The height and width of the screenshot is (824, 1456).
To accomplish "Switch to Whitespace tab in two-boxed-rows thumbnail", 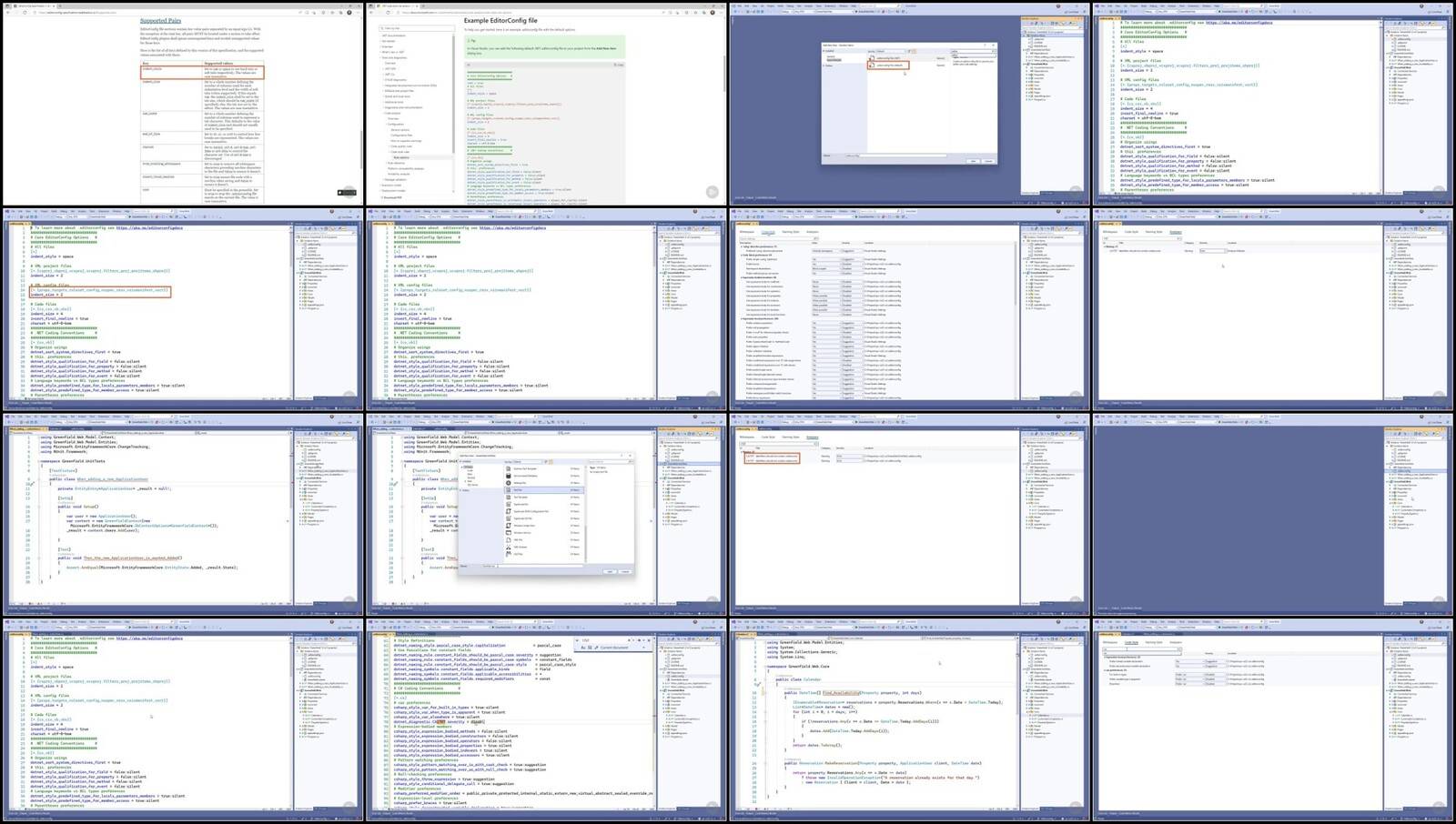I will point(747,437).
